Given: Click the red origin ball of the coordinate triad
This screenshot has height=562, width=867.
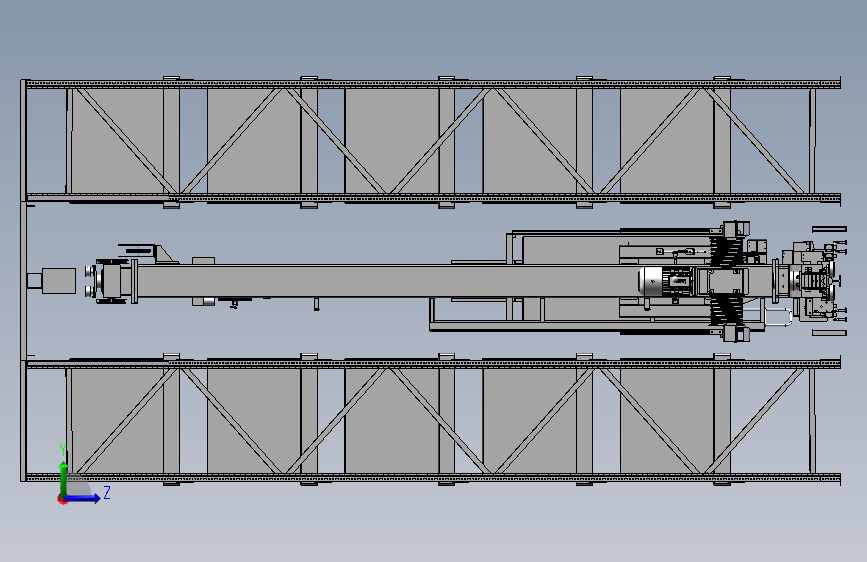Looking at the screenshot, I should tap(62, 499).
